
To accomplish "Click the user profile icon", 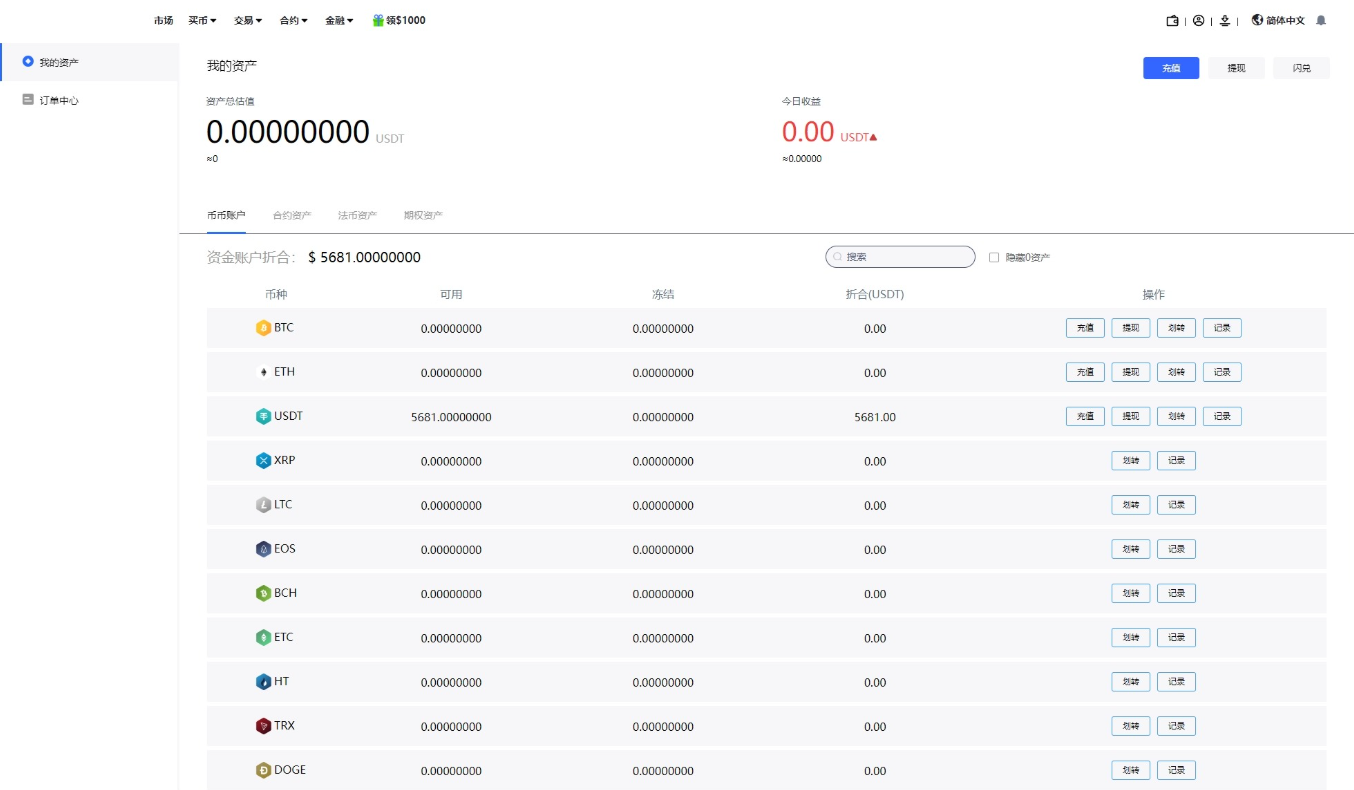I will point(1198,21).
